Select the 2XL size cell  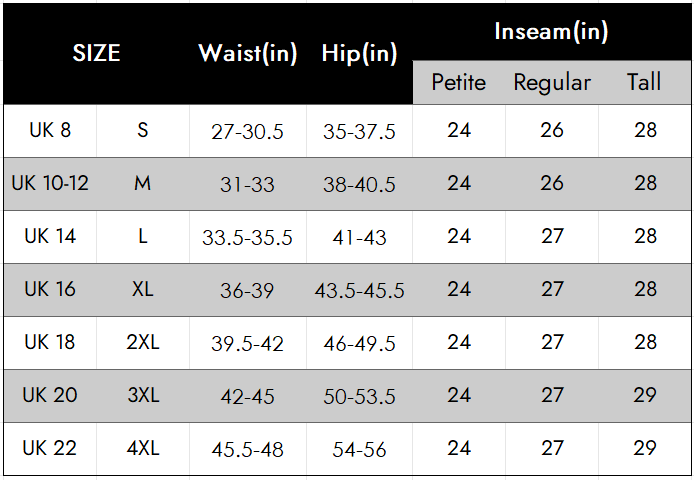pos(143,342)
